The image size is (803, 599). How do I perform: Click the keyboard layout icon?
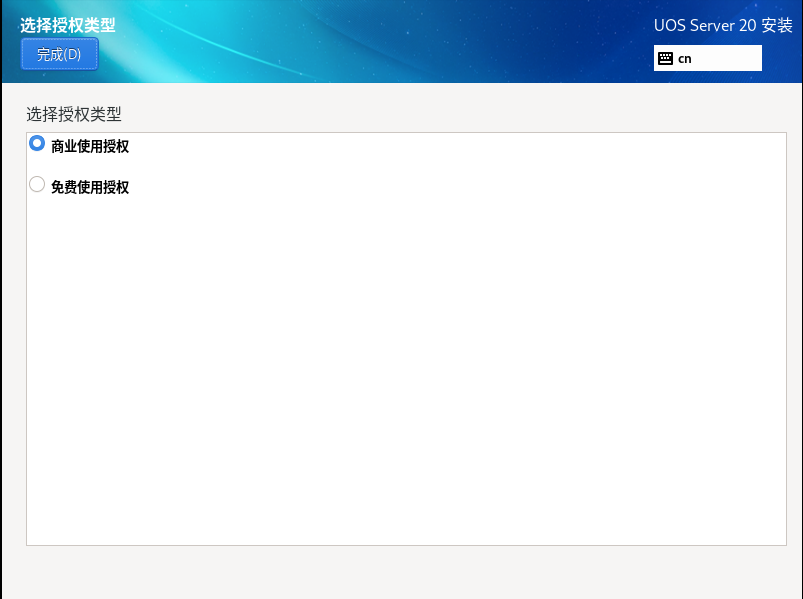665,58
